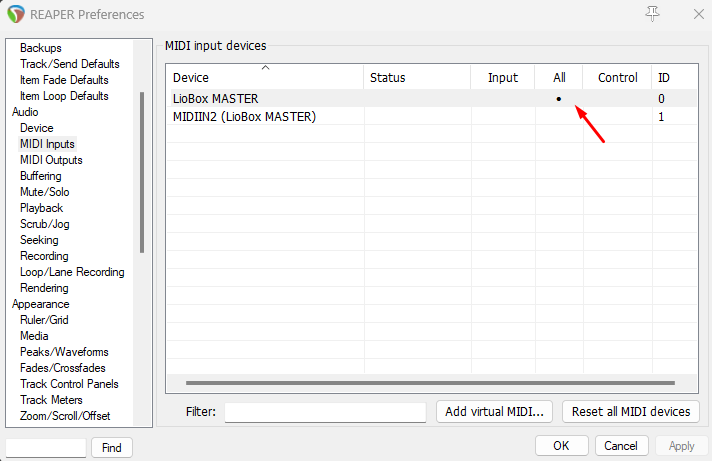712x461 pixels.
Task: Open the Buffering settings page
Action: (40, 176)
